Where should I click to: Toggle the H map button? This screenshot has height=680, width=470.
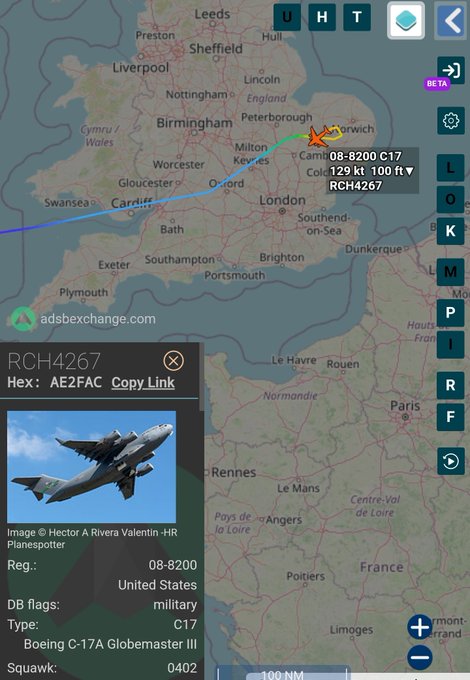[322, 17]
